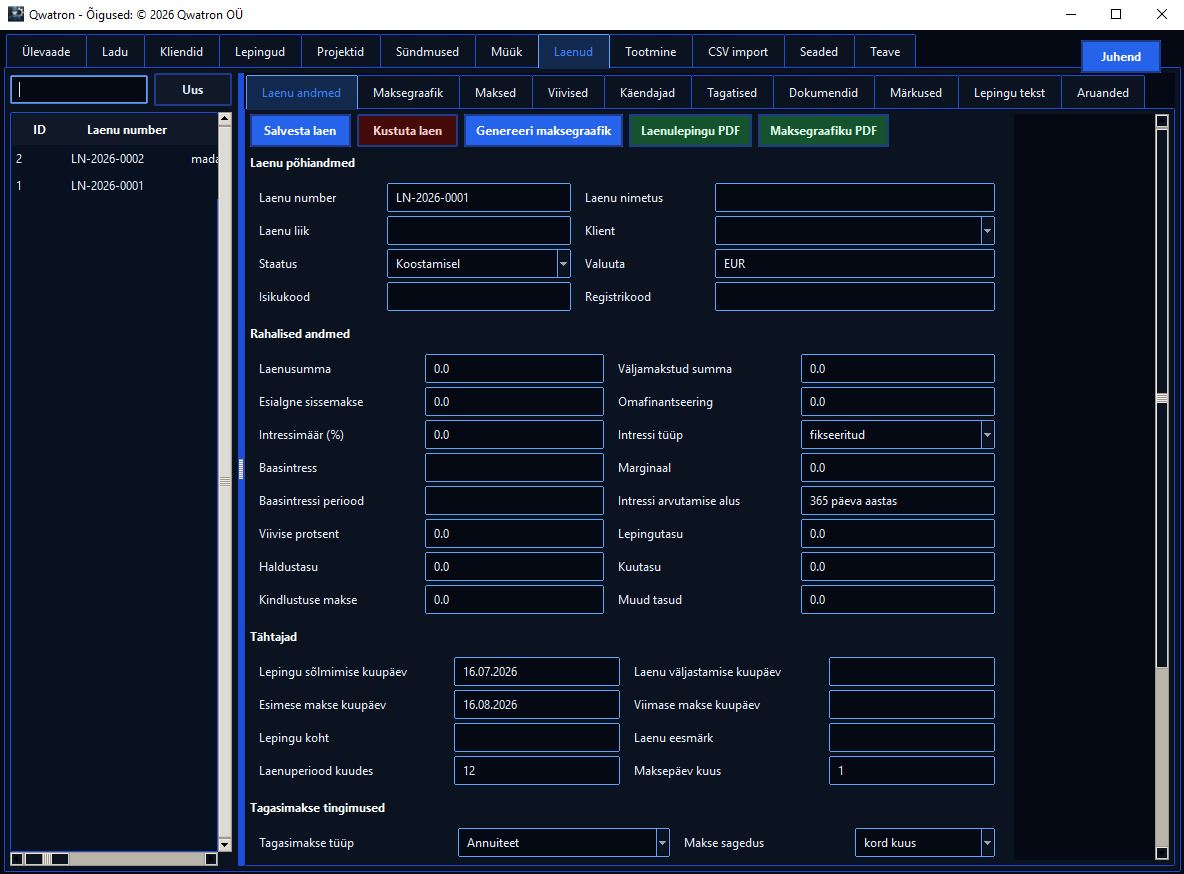Viewport: 1184px width, 874px height.
Task: Open the Makse sagedus dropdown
Action: 987,843
